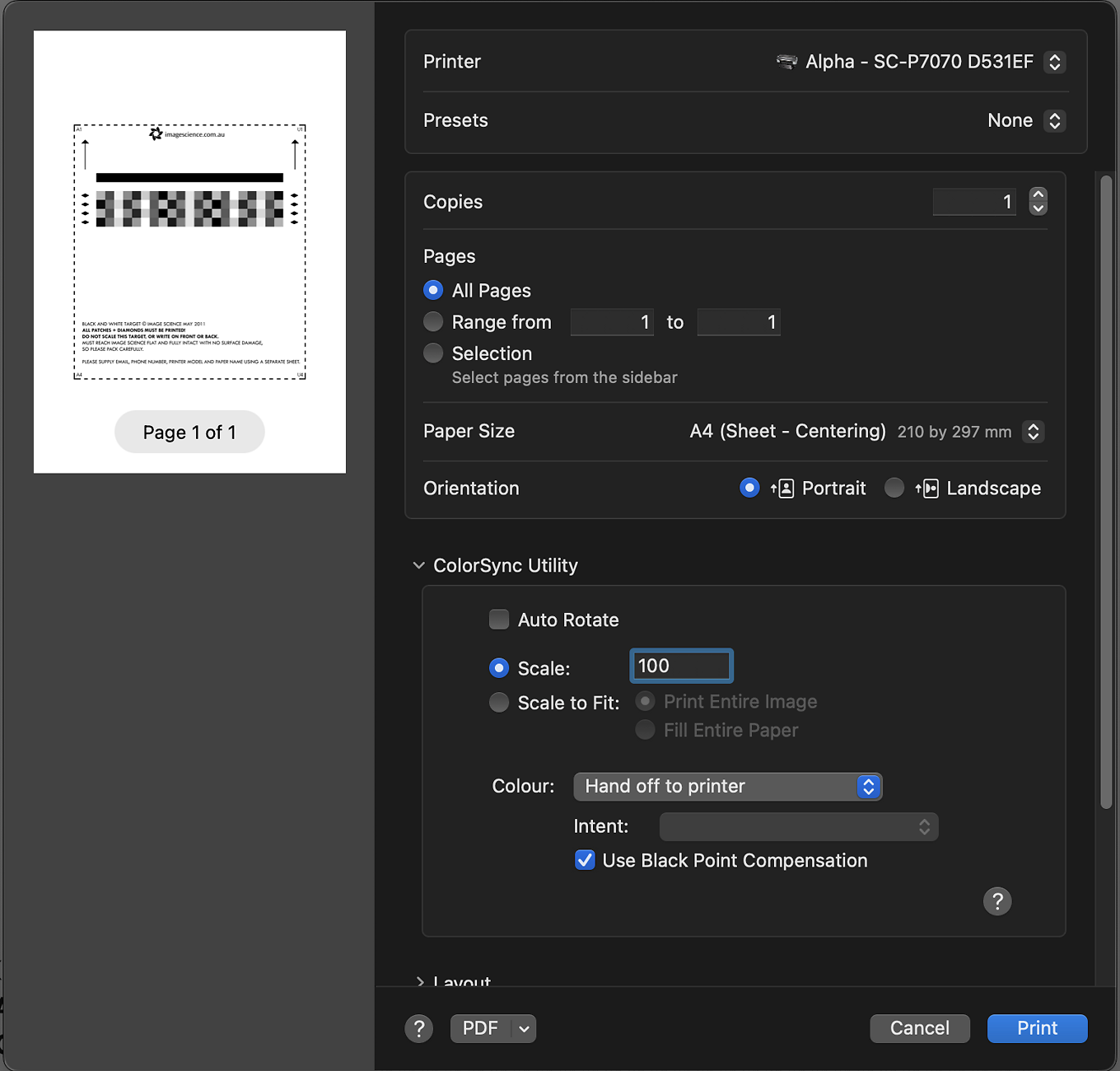Click the help icon near the PDF button
1120x1071 pixels.
point(419,1028)
